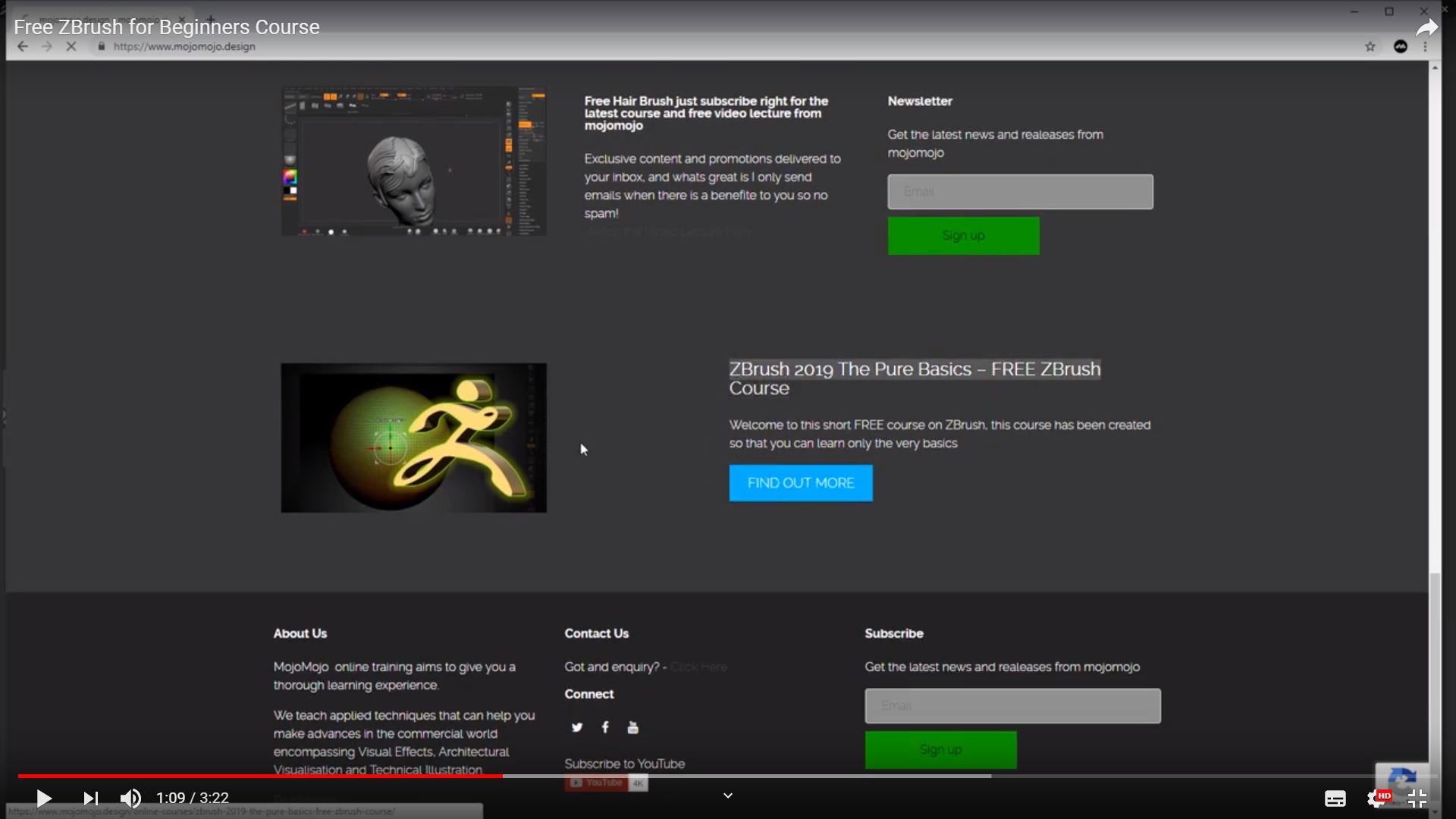Click the video title Free ZBrush for Beginners
This screenshot has width=1456, height=819.
167,27
